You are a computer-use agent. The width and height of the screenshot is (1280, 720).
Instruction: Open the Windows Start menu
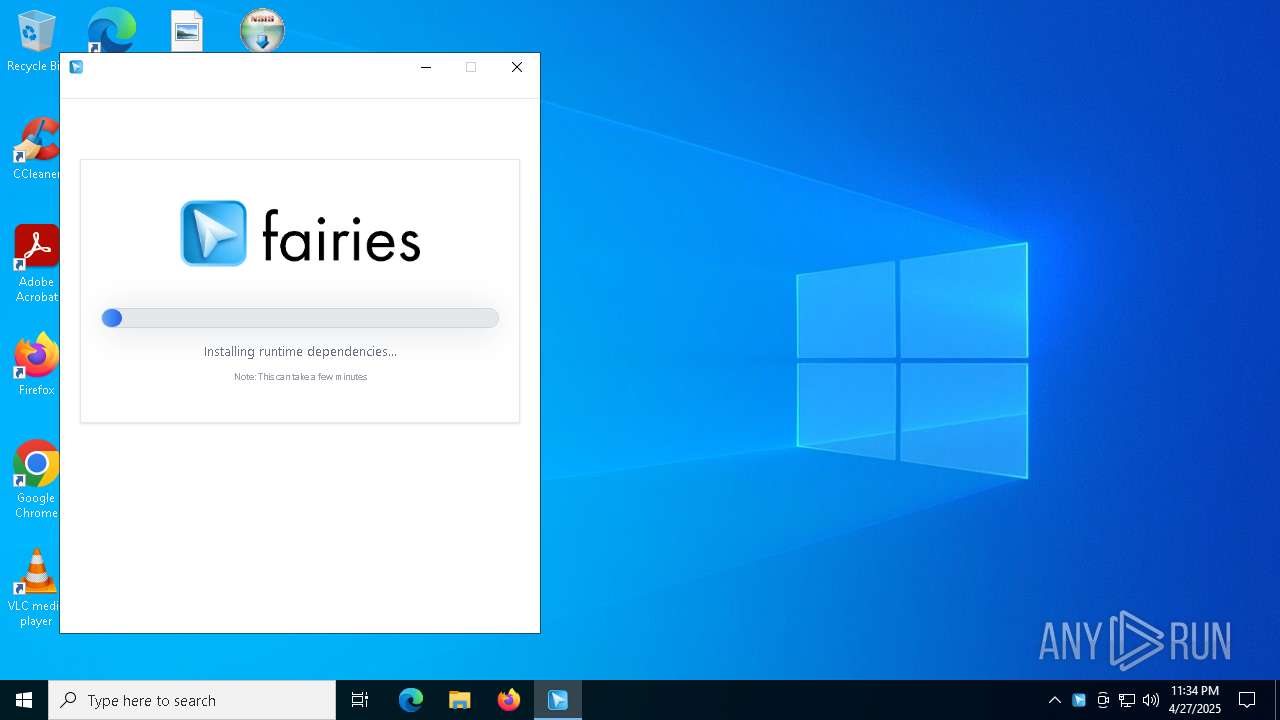pyautogui.click(x=24, y=700)
